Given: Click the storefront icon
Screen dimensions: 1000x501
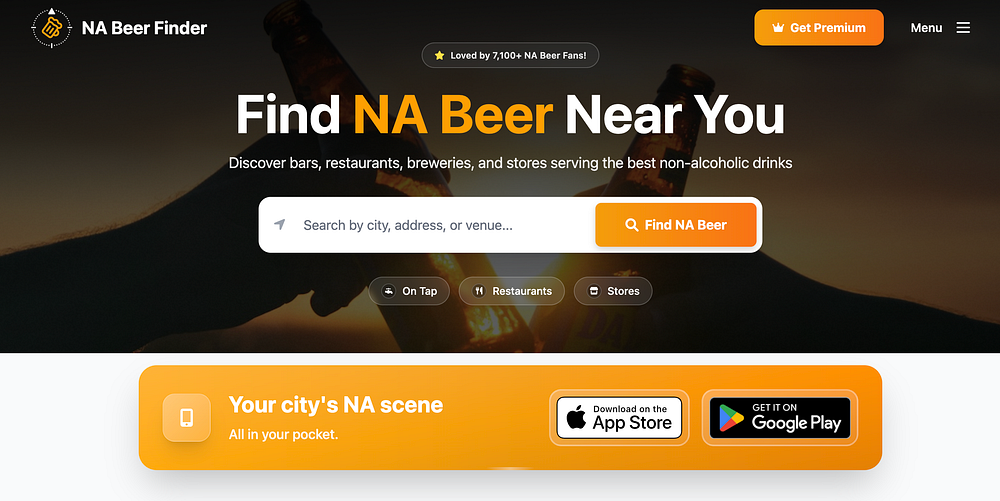Looking at the screenshot, I should pyautogui.click(x=594, y=291).
